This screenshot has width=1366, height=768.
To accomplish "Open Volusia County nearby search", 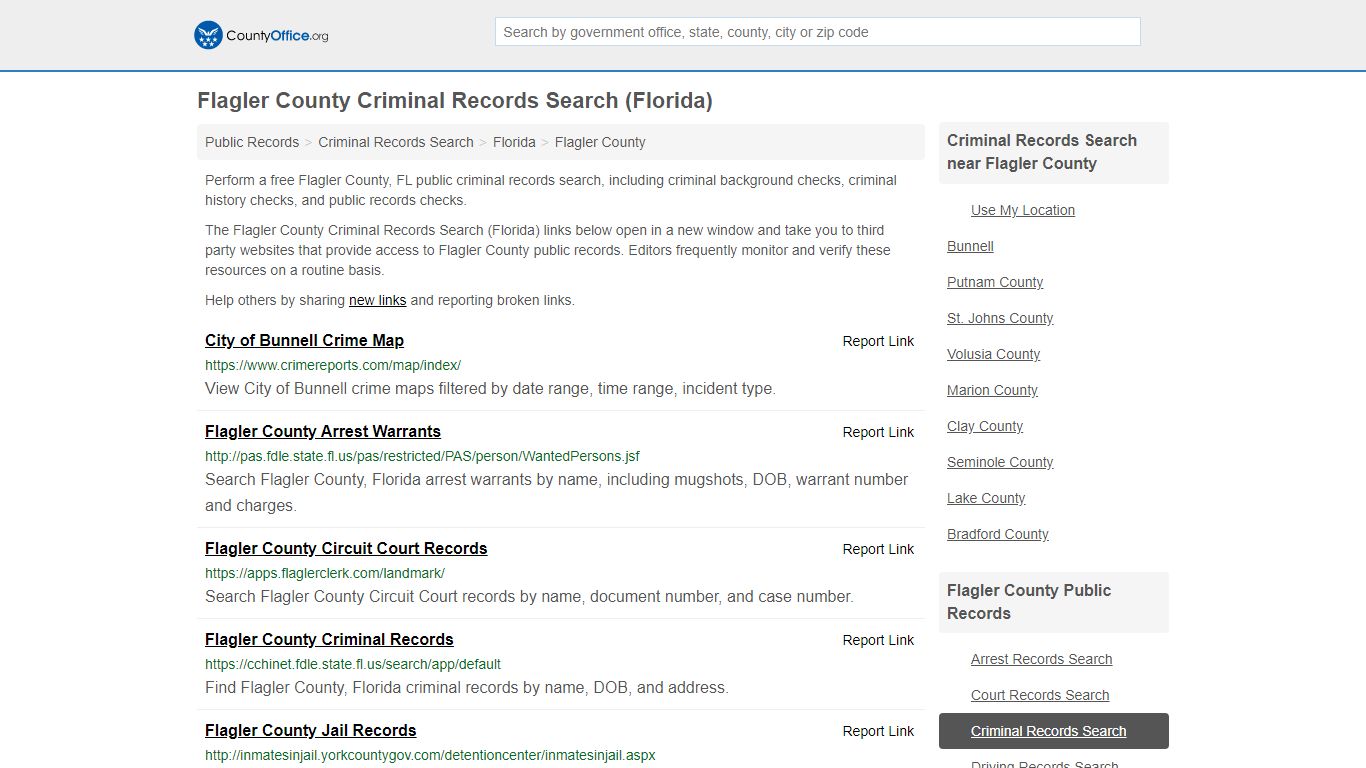I will (x=993, y=354).
